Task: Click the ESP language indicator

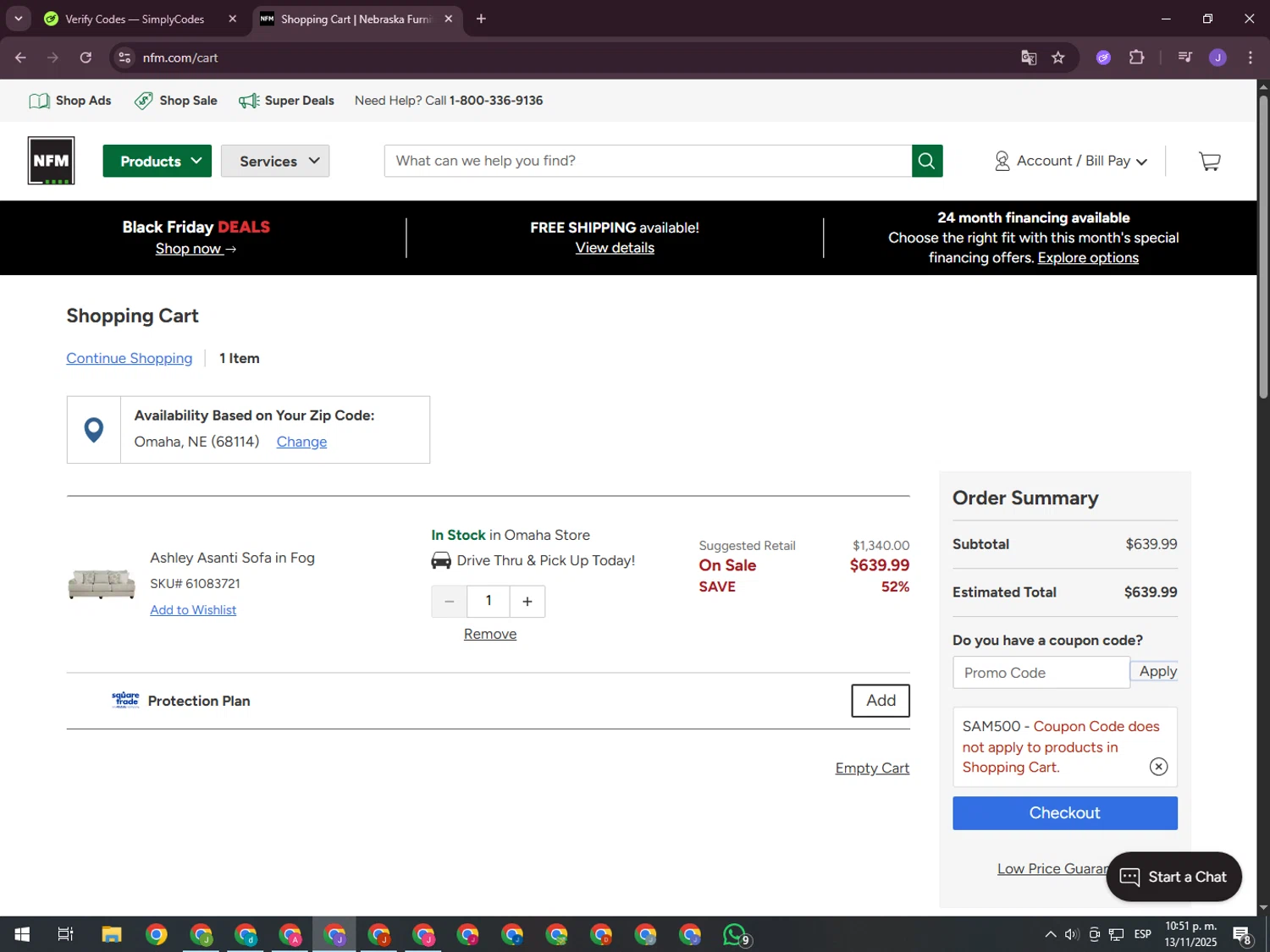Action: 1143,934
